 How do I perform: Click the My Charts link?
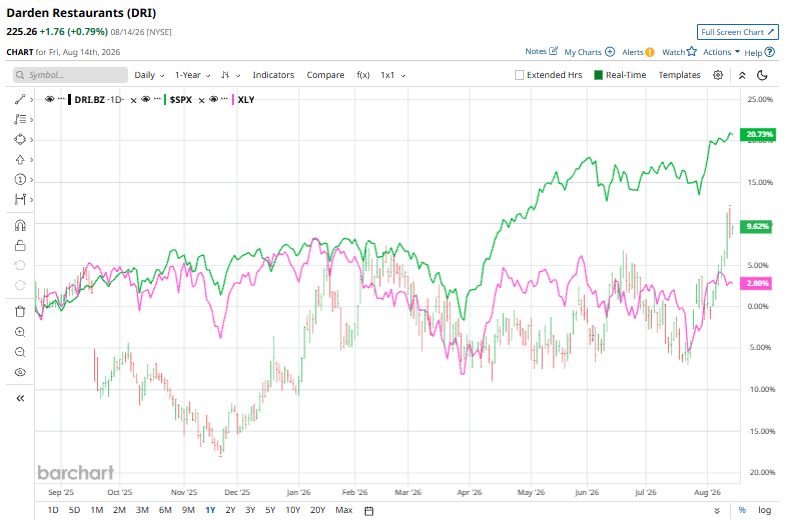(x=582, y=52)
